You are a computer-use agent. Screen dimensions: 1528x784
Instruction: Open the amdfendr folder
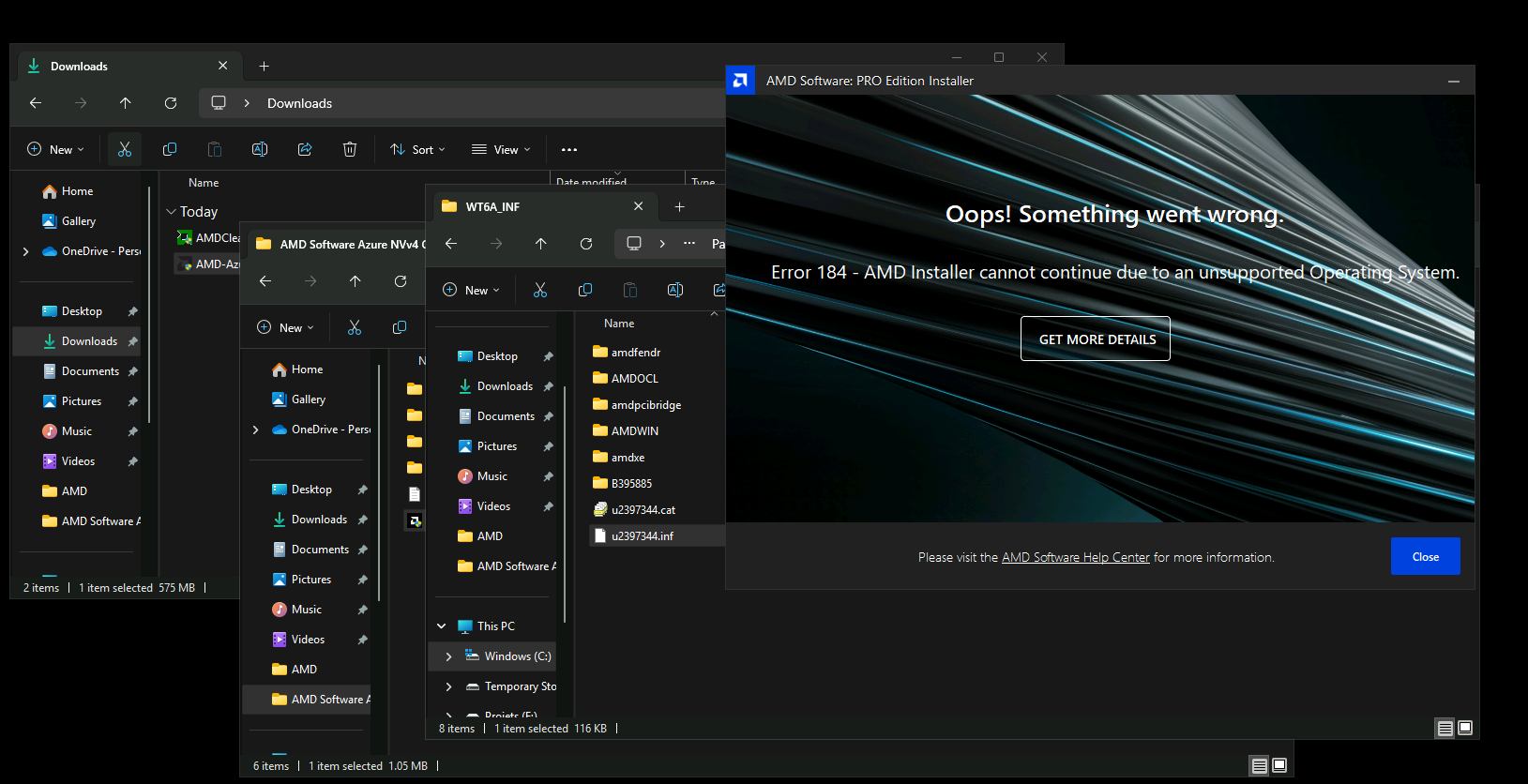[627, 353]
